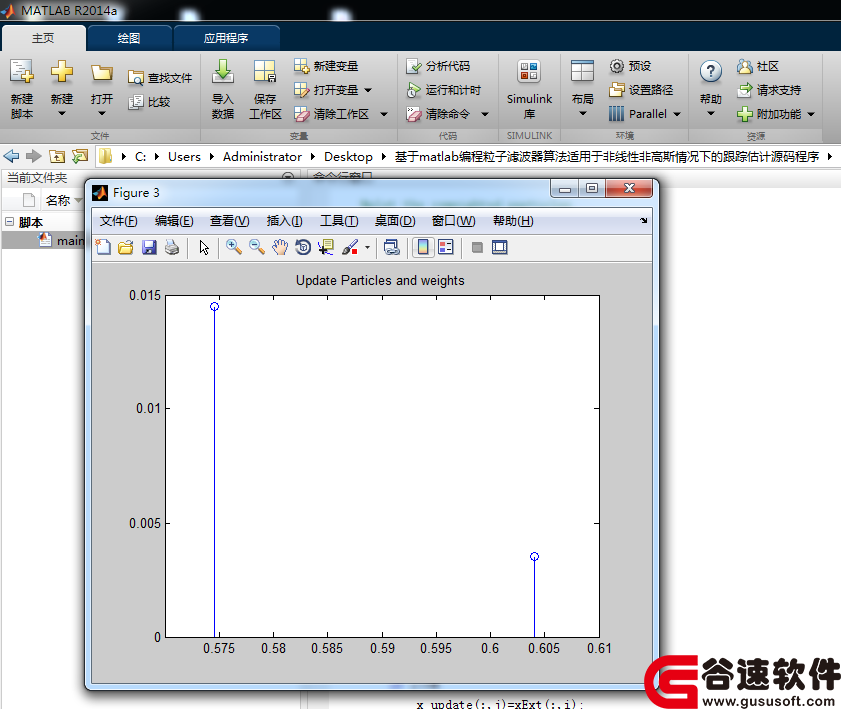Click Run and Time (运行和计时) button
This screenshot has height=709, width=841.
[x=444, y=90]
